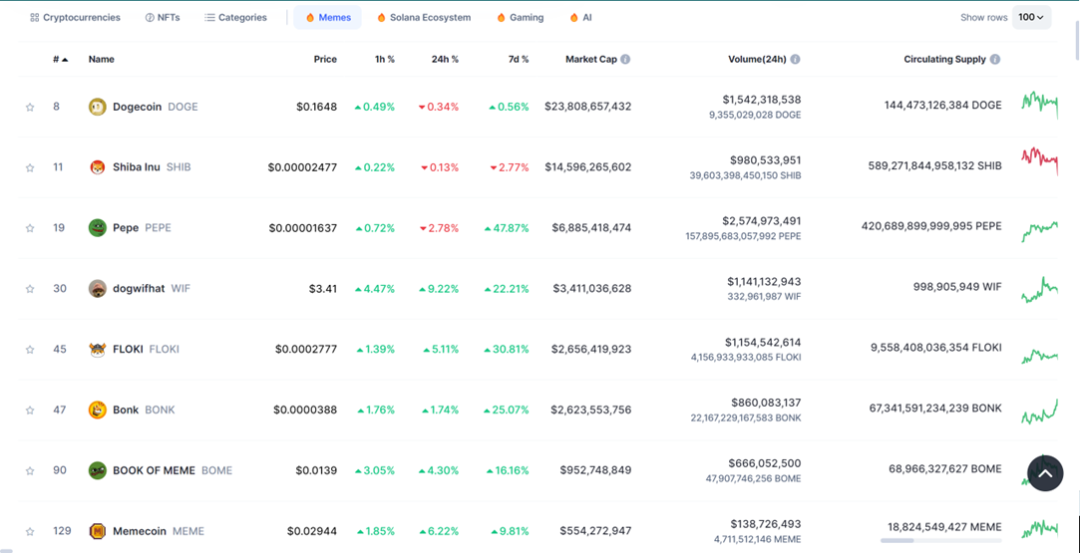Click the dogwifhat coin icon
Screen dimensions: 1080x553
(x=97, y=289)
